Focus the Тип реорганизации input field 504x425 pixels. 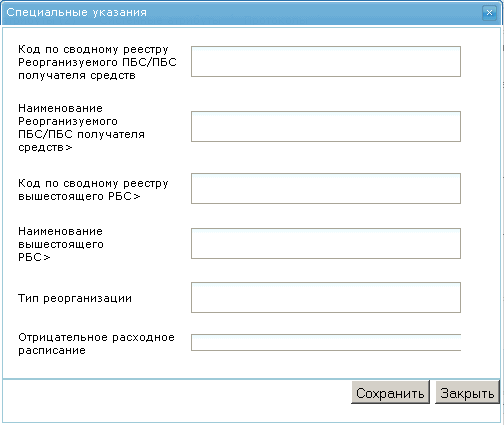coord(326,298)
